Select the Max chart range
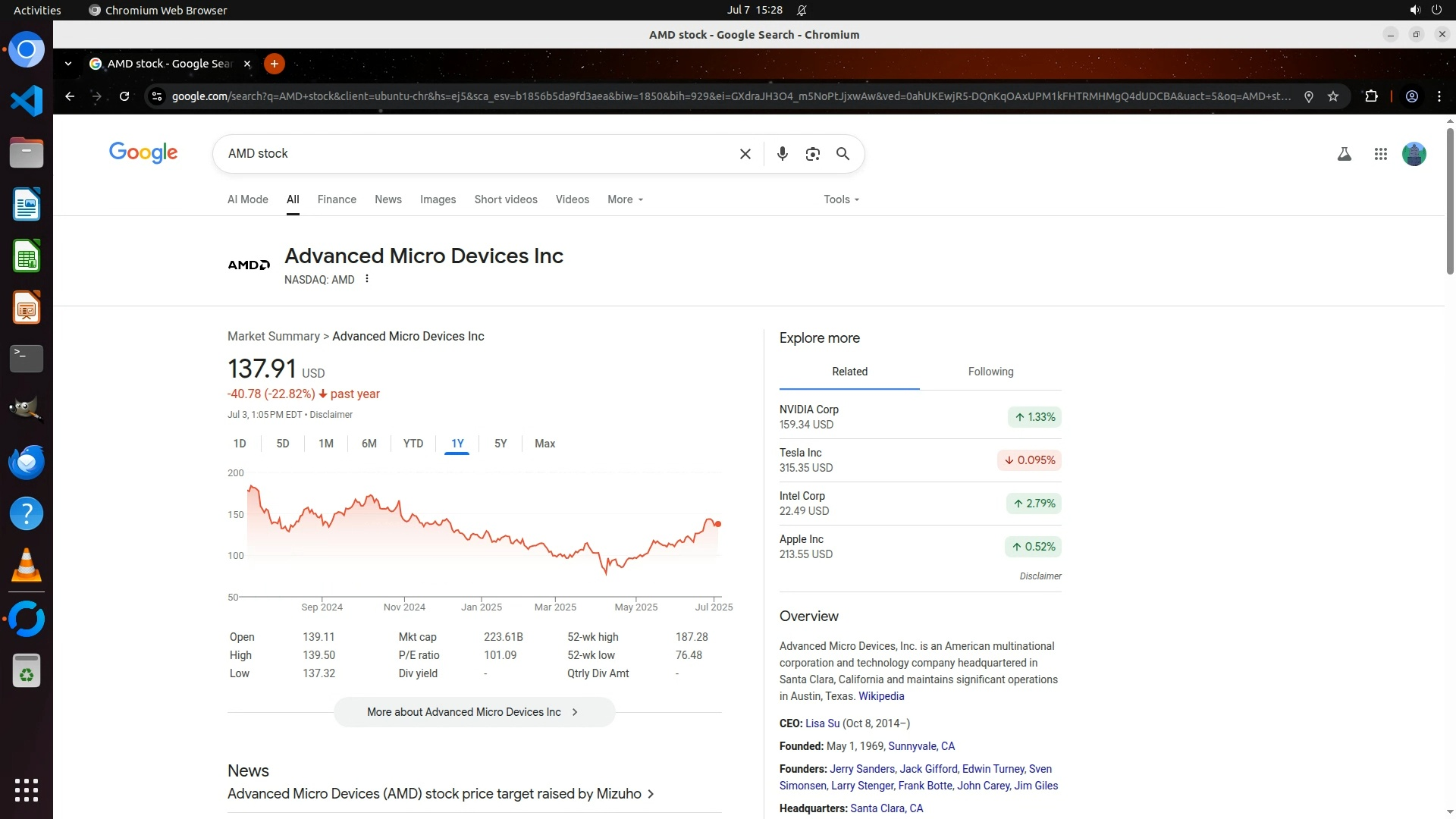Screen dimensions: 1456x819 coord(544,444)
